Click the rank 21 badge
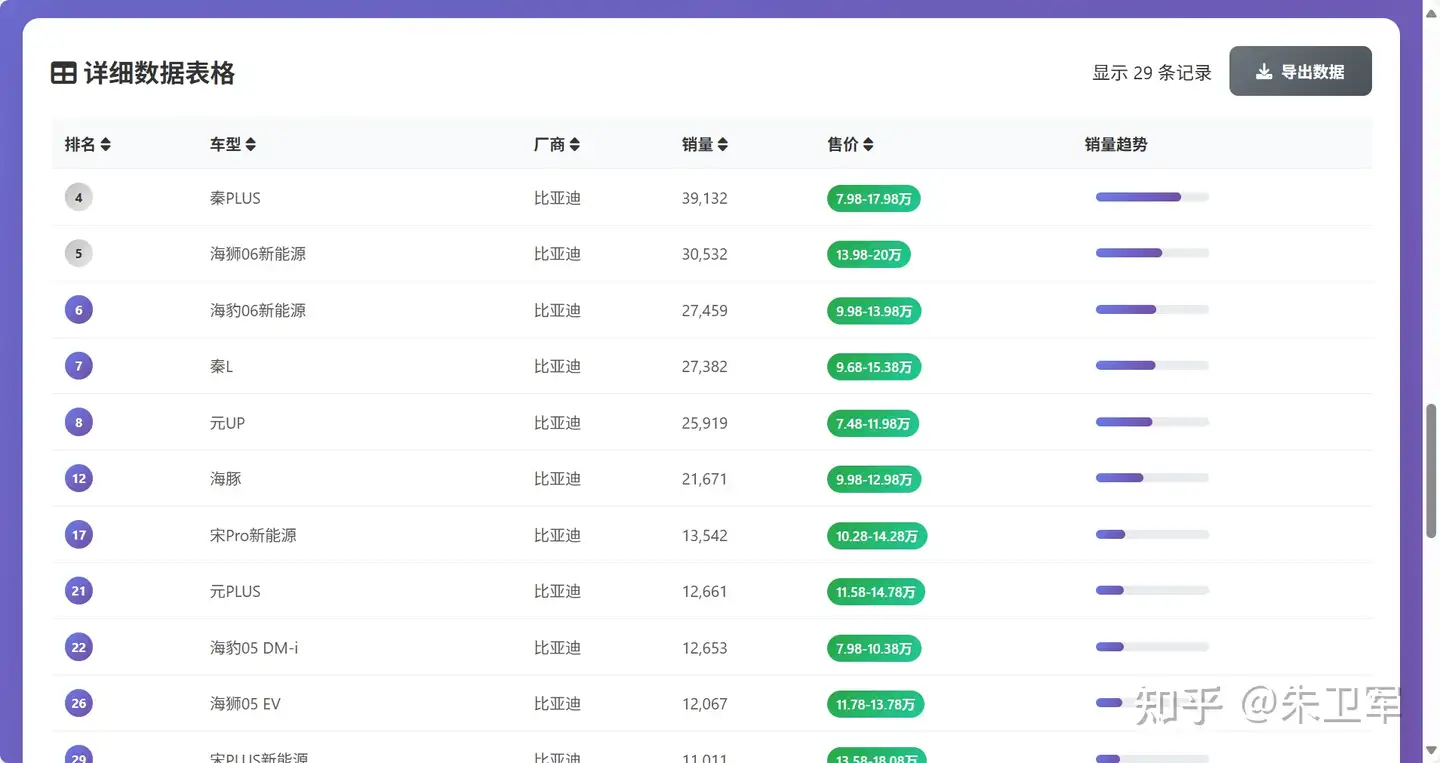The height and width of the screenshot is (763, 1440). coord(79,591)
